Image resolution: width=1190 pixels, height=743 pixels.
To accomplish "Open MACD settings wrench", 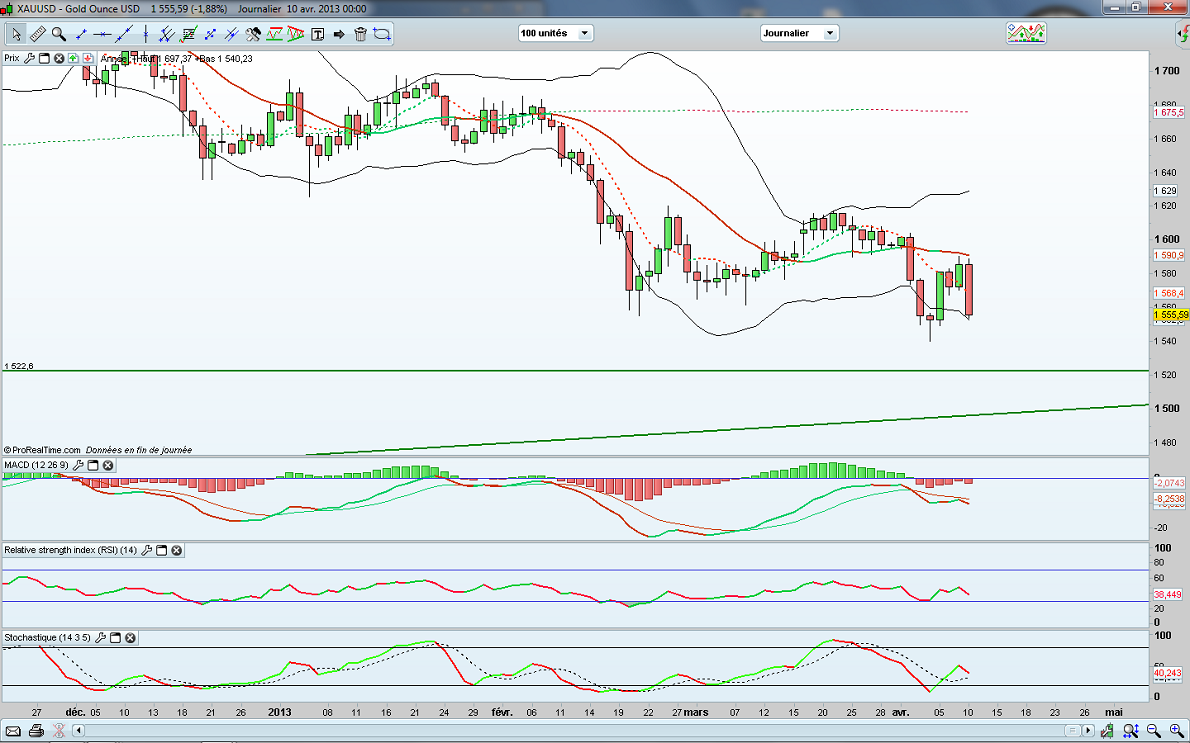I will [78, 466].
